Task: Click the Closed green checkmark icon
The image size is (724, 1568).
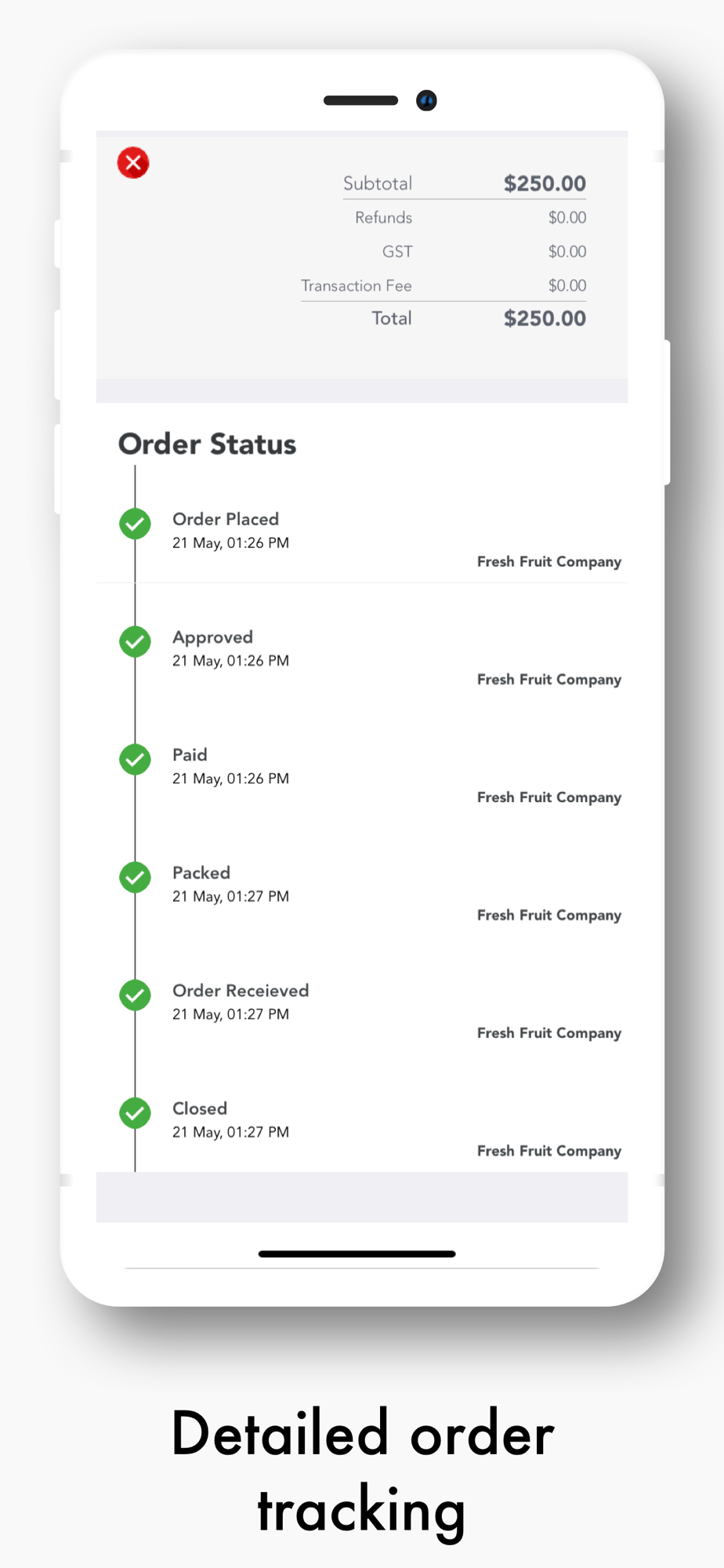Action: click(135, 1112)
